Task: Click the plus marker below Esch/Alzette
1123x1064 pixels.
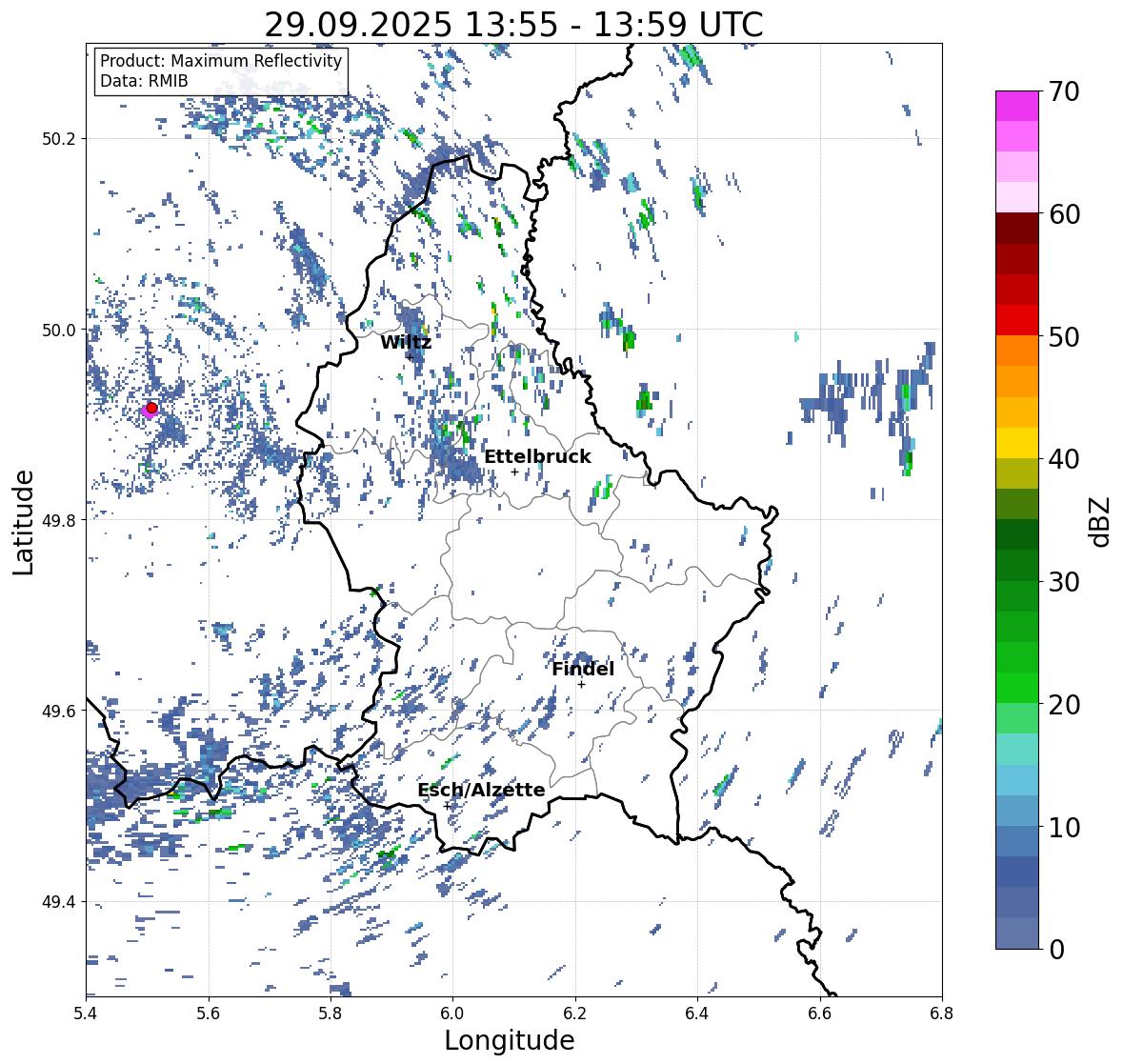Action: coord(448,806)
